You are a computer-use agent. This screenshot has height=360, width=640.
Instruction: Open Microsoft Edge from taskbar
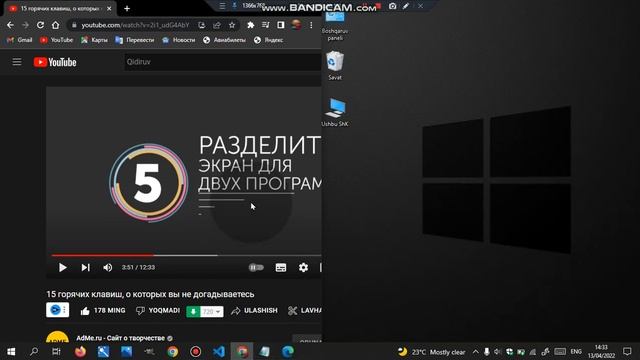288,351
